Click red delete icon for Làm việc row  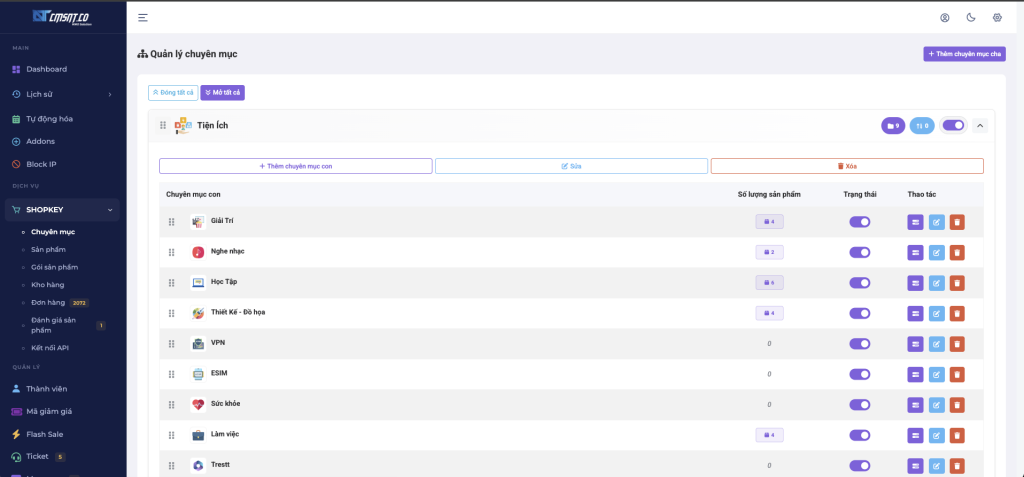coord(957,435)
